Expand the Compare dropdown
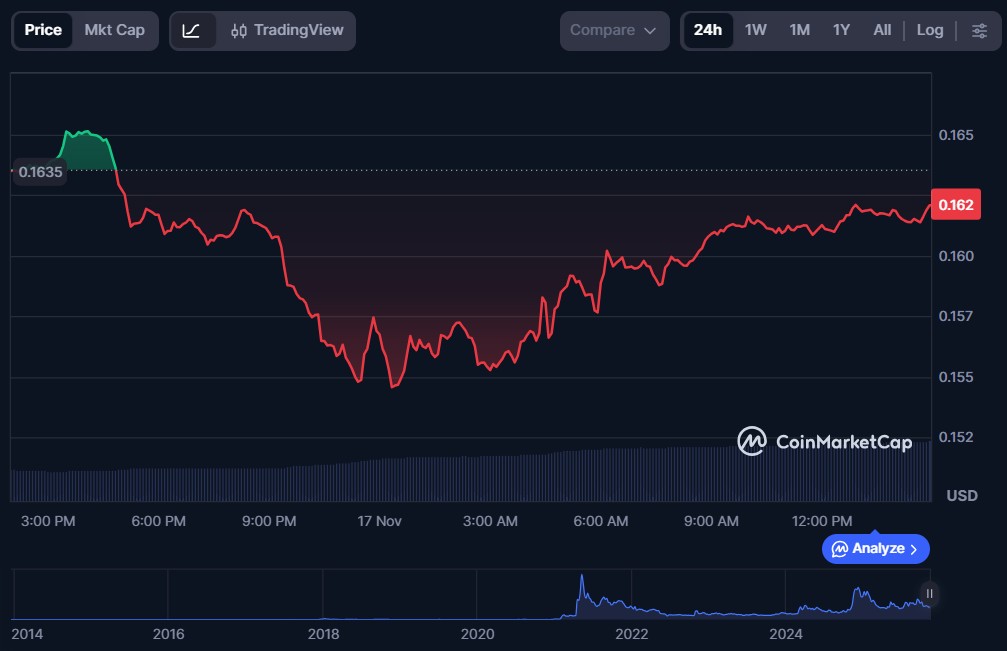This screenshot has width=1007, height=651. click(613, 31)
